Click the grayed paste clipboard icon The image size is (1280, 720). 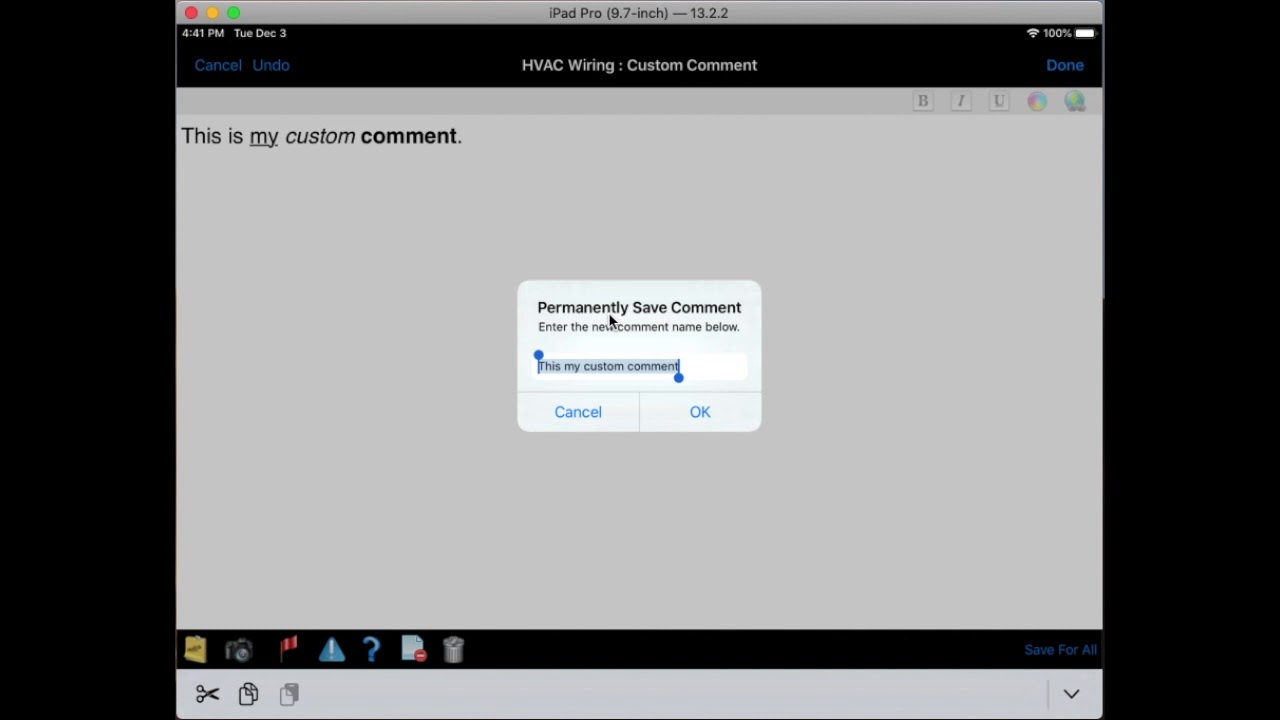(x=289, y=694)
